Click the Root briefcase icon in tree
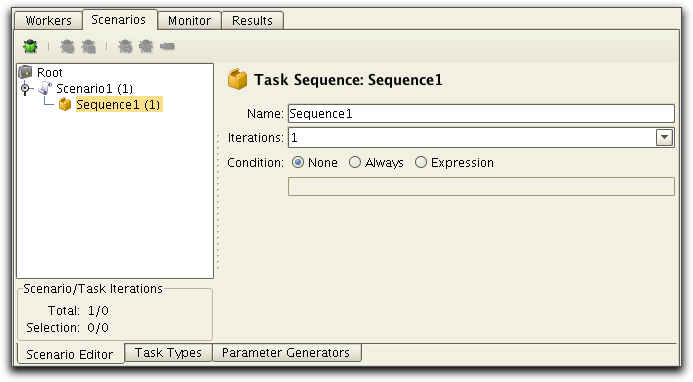The width and height of the screenshot is (693, 382). click(26, 72)
